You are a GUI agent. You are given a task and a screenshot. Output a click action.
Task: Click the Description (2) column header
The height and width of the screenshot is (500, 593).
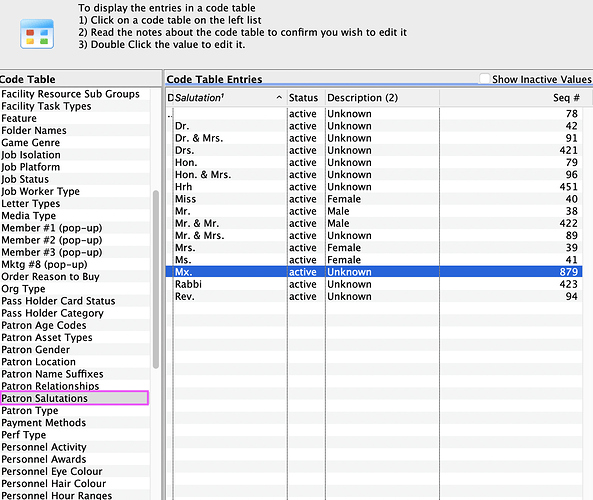click(x=362, y=98)
